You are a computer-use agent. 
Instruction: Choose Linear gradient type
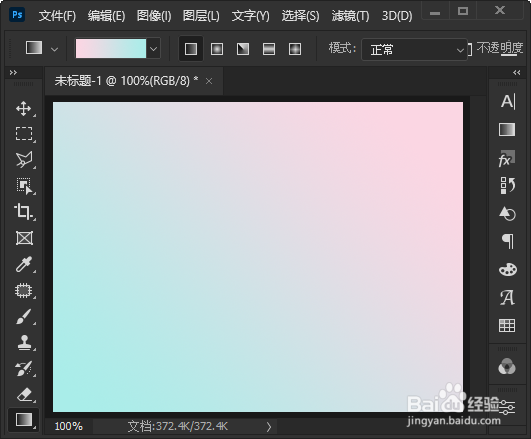click(x=191, y=49)
